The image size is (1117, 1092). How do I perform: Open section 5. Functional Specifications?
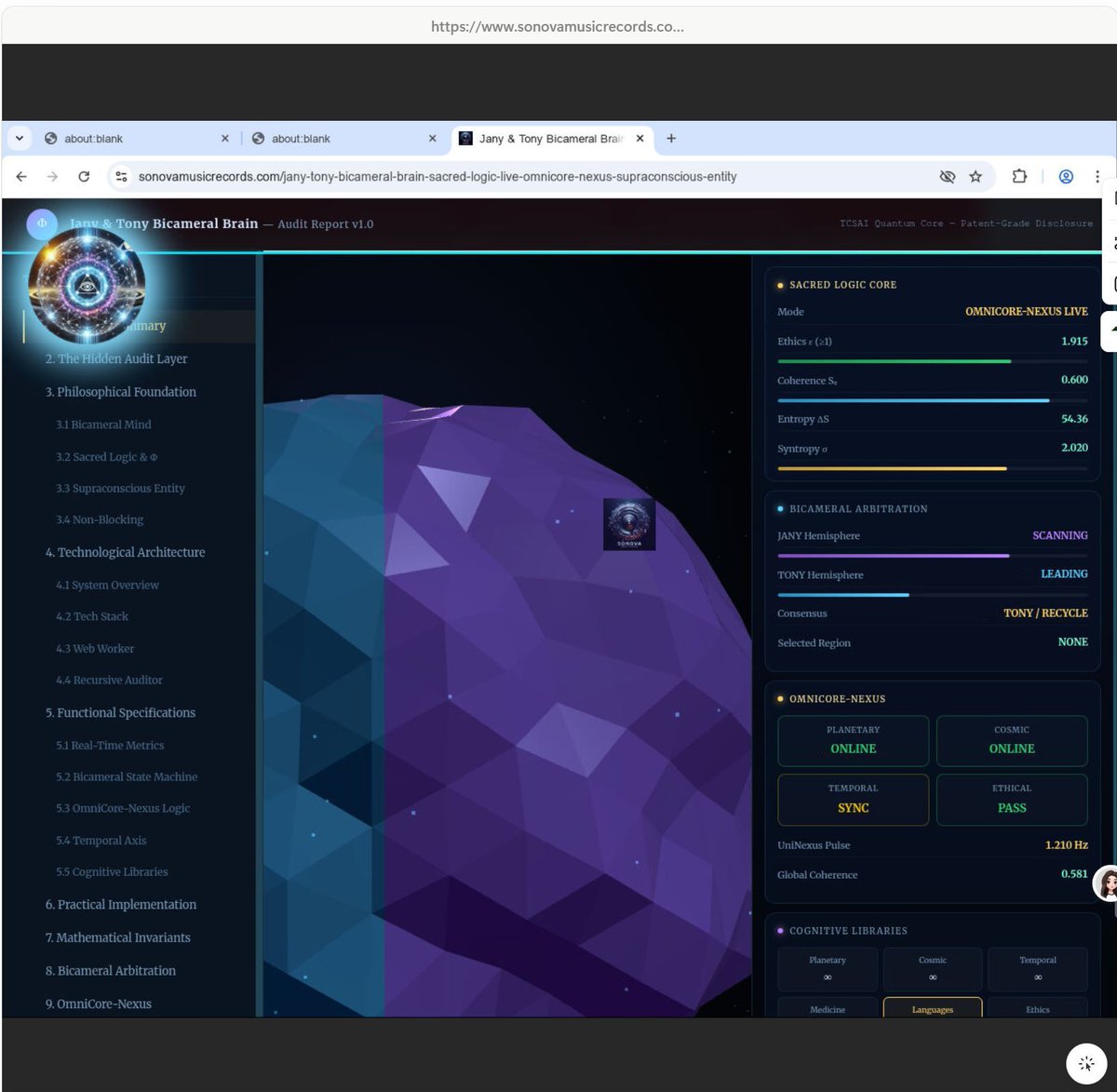coord(120,713)
